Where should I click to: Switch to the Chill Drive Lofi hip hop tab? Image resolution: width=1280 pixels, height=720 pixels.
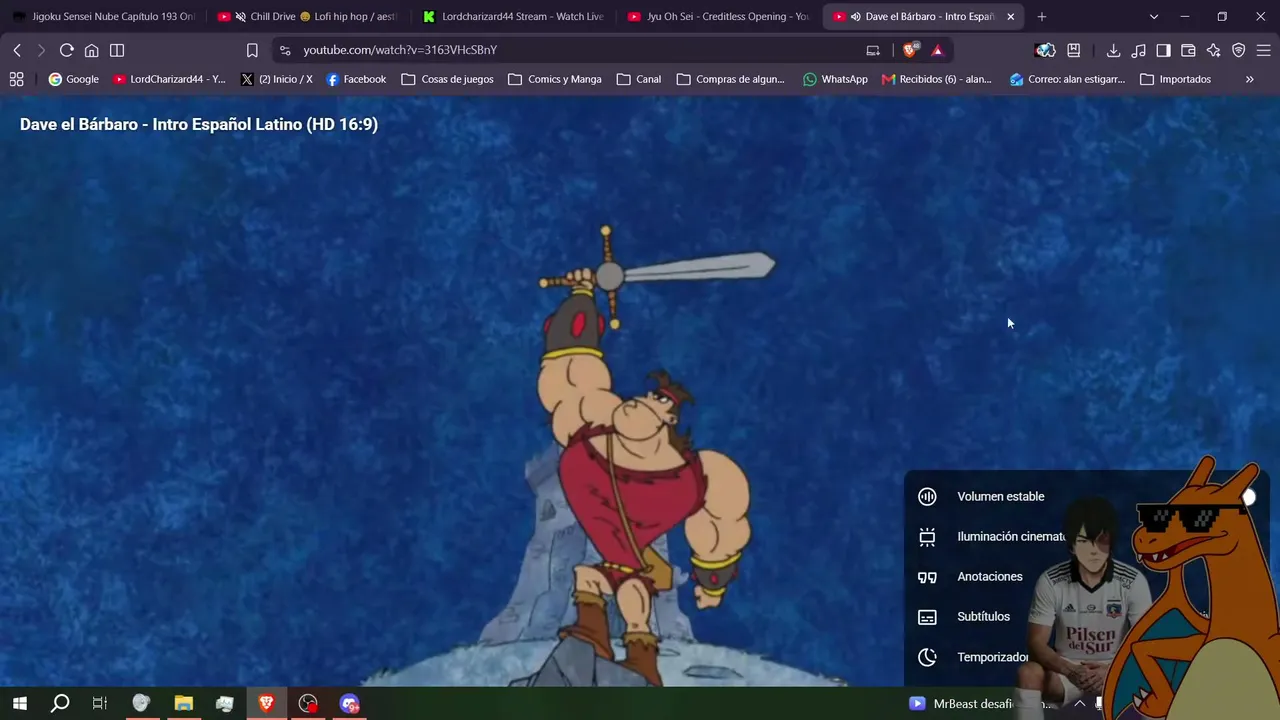click(x=308, y=17)
